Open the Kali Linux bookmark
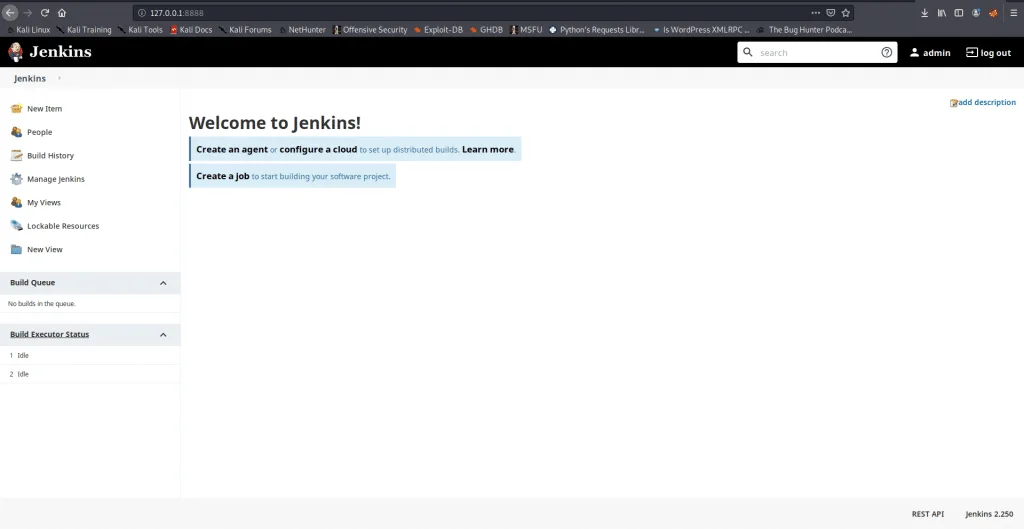This screenshot has width=1024, height=529. click(x=29, y=29)
